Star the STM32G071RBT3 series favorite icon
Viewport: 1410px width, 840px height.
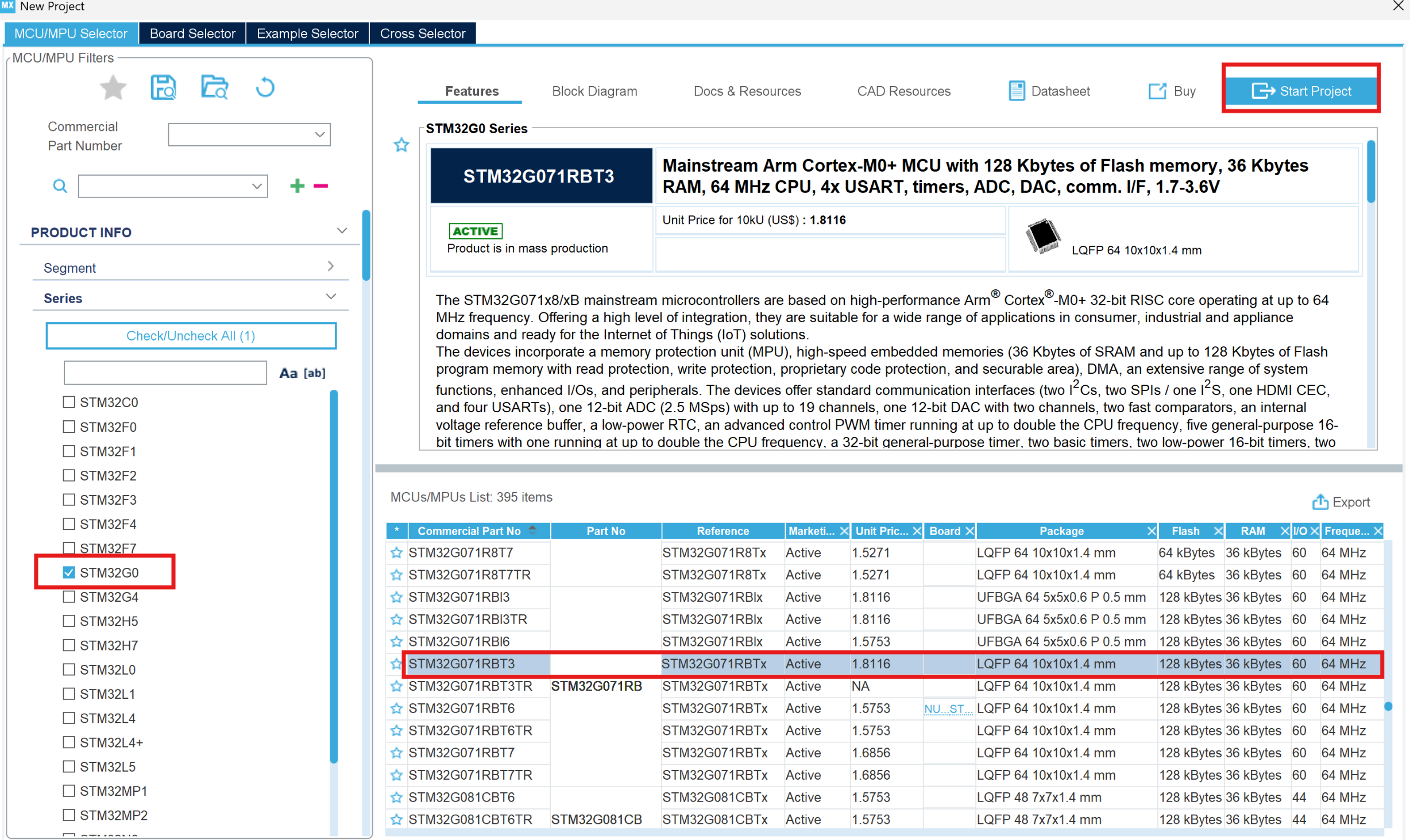pos(401,145)
